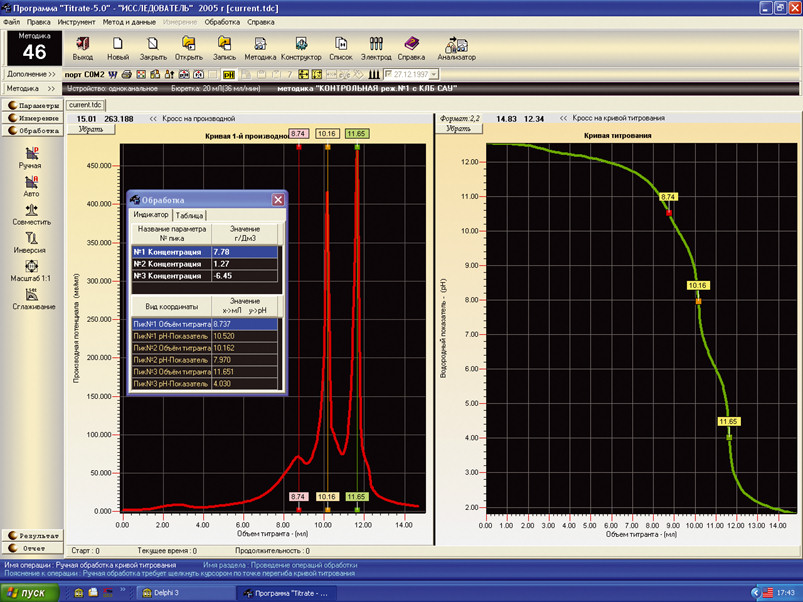This screenshot has height=602, width=803.
Task: Launch the Анализатор tool
Action: pyautogui.click(x=456, y=48)
